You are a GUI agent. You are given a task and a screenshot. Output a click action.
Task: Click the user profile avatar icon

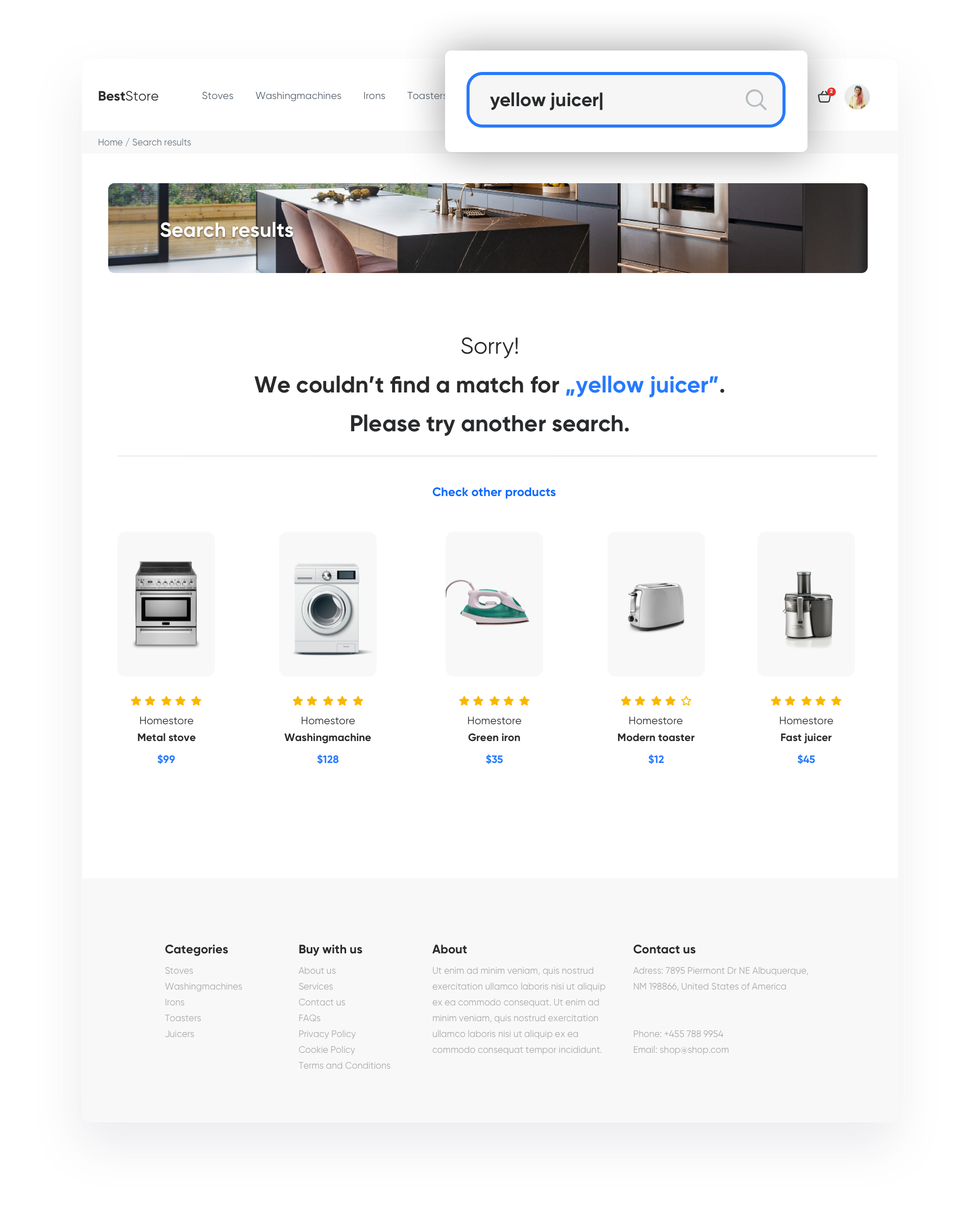click(x=857, y=97)
